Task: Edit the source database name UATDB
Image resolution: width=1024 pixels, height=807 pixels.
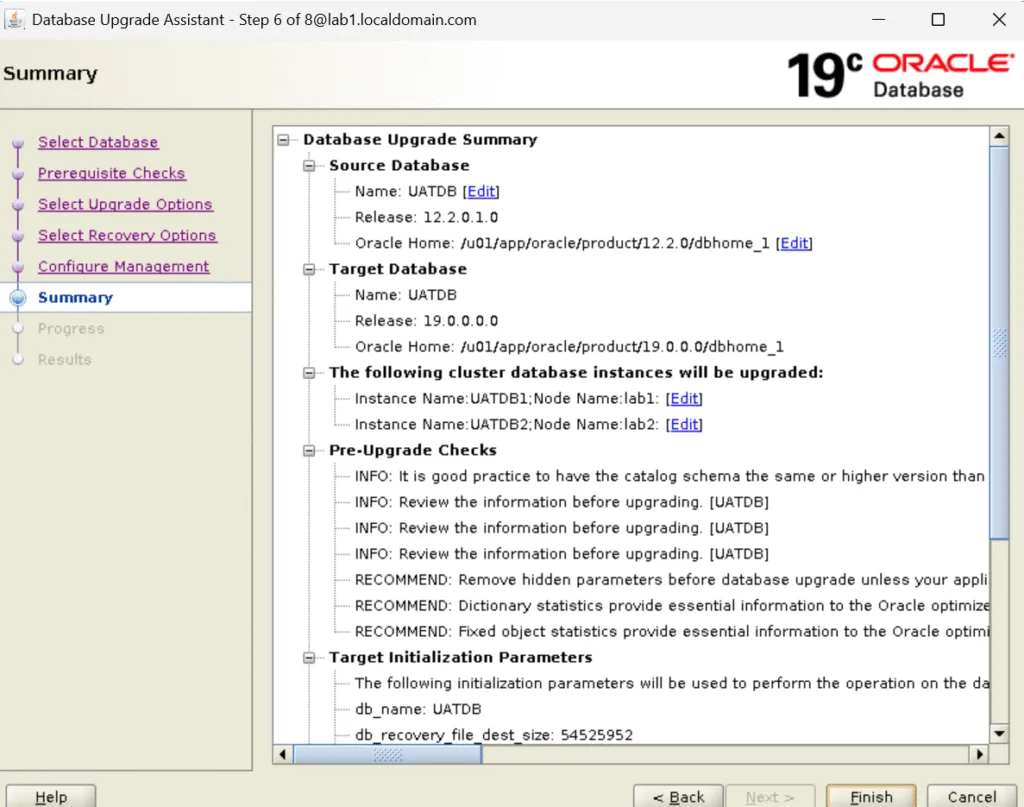Action: 481,191
